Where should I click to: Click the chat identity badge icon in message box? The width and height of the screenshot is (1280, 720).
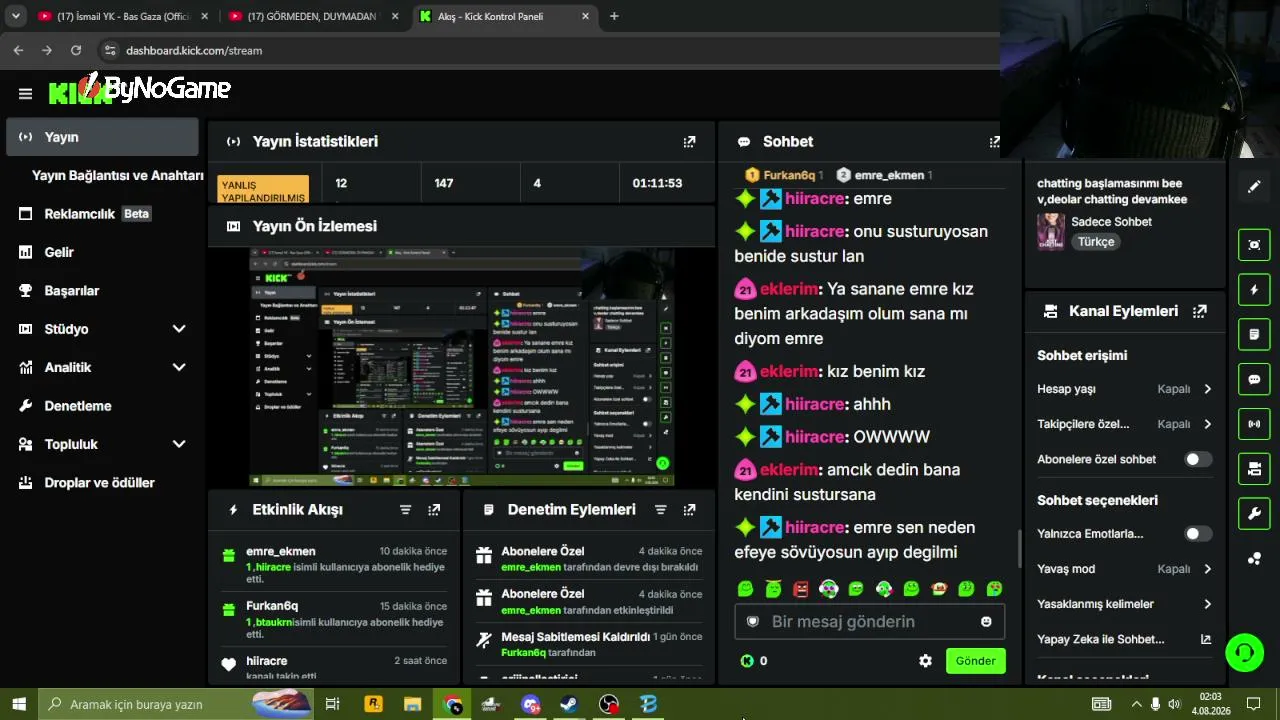pos(753,622)
